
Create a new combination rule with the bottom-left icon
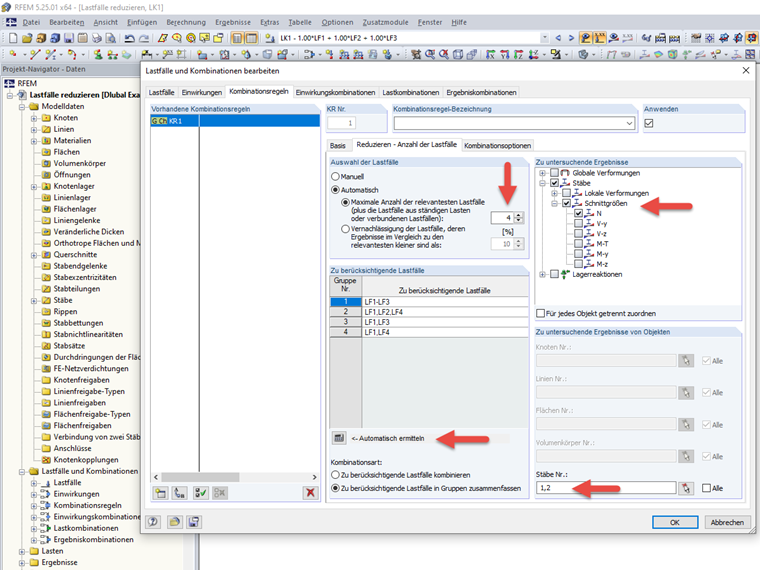tap(160, 493)
